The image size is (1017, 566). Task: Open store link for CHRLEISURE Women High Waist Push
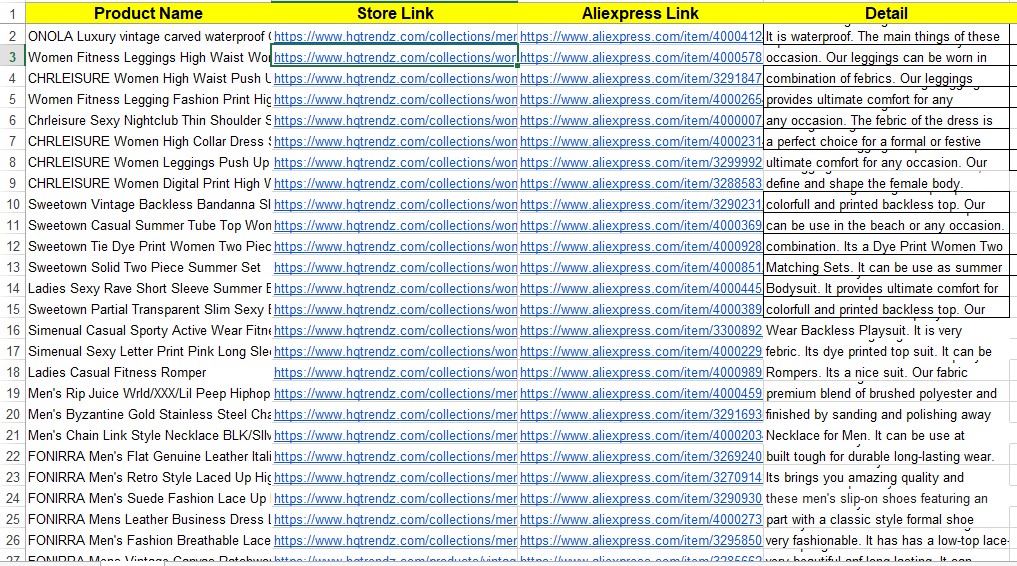click(395, 78)
